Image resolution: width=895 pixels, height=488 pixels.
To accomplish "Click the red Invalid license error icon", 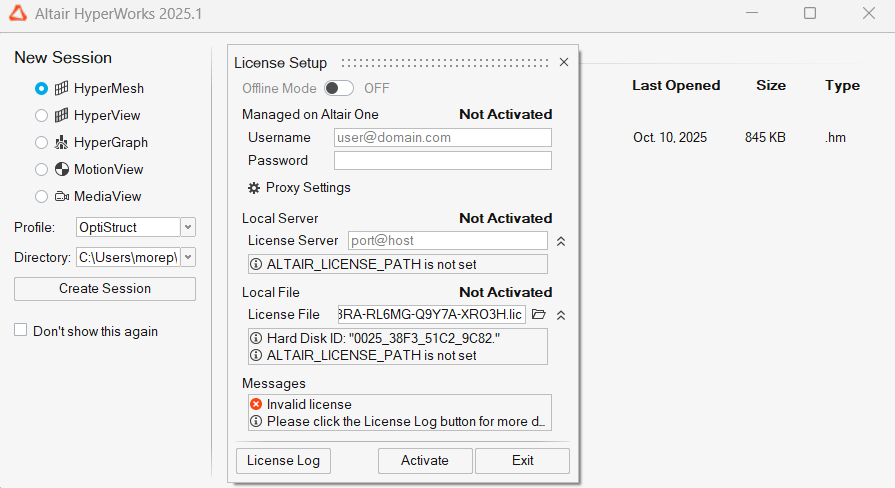I will pyautogui.click(x=256, y=404).
